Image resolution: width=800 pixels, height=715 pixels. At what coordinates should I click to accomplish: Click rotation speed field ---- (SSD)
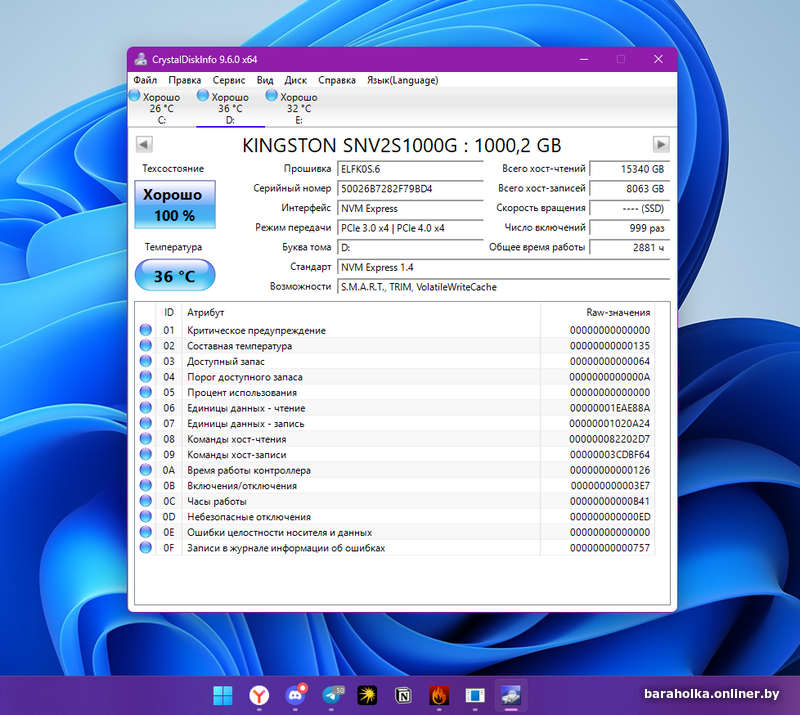pos(630,208)
